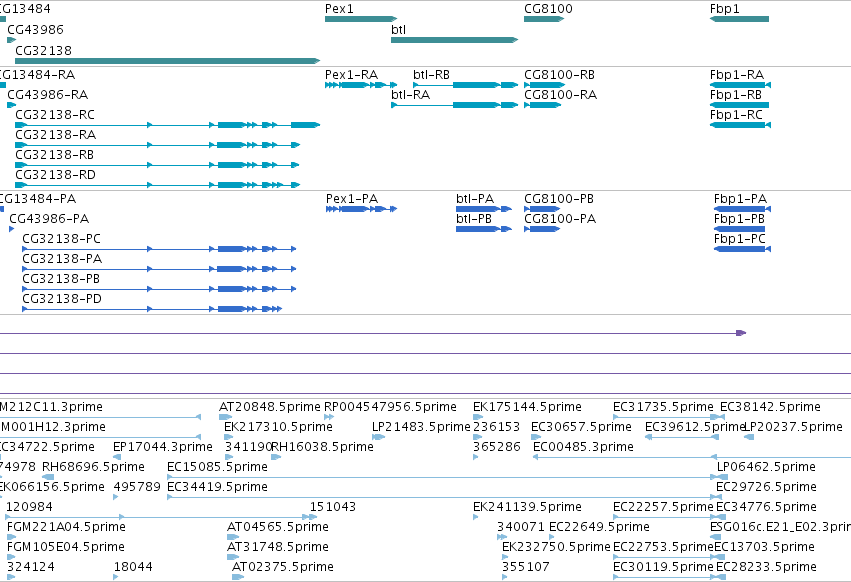Select the EK232750.5prime EST
Screen dimensions: 851x582
pyautogui.click(x=505, y=558)
